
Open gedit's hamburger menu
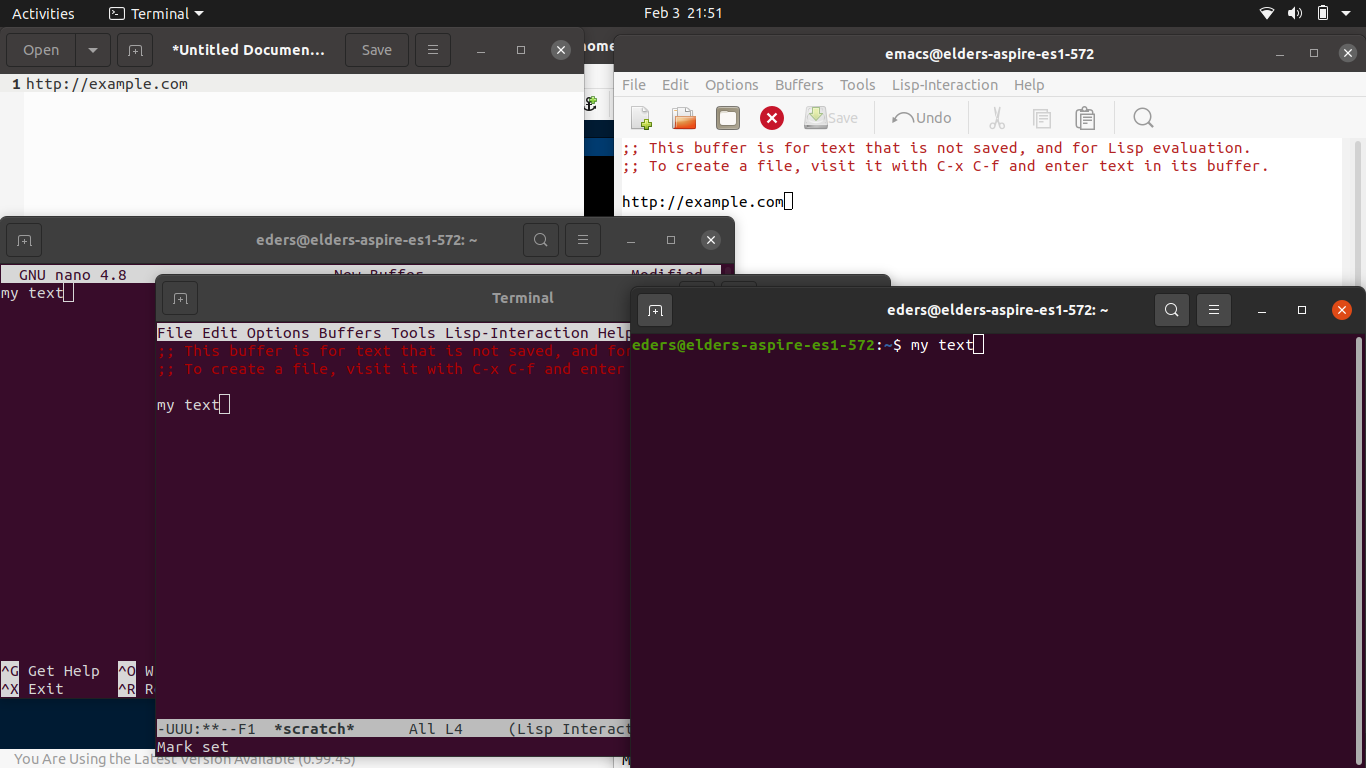coord(432,49)
